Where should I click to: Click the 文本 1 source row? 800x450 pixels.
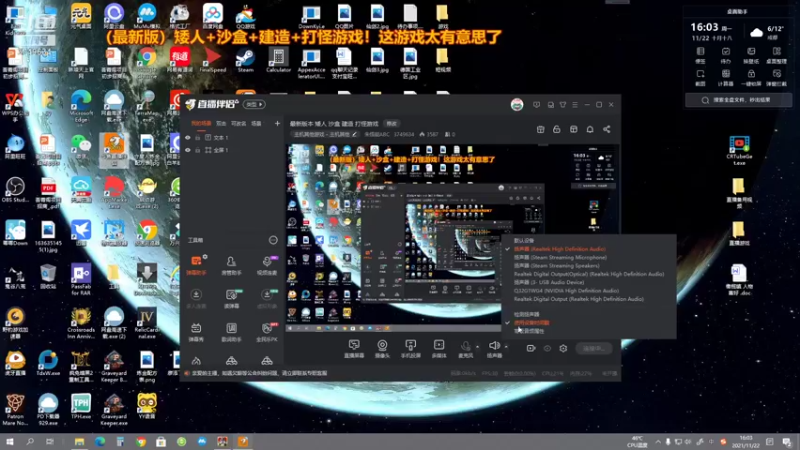click(232, 138)
